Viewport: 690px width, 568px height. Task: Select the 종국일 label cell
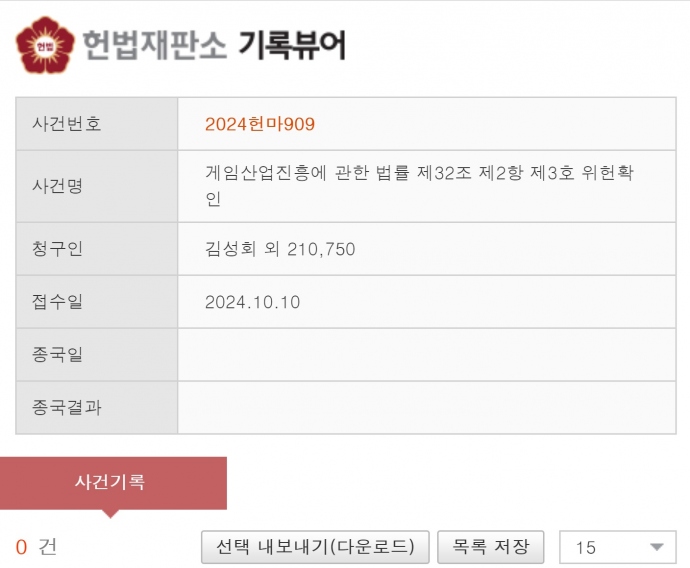tap(97, 355)
